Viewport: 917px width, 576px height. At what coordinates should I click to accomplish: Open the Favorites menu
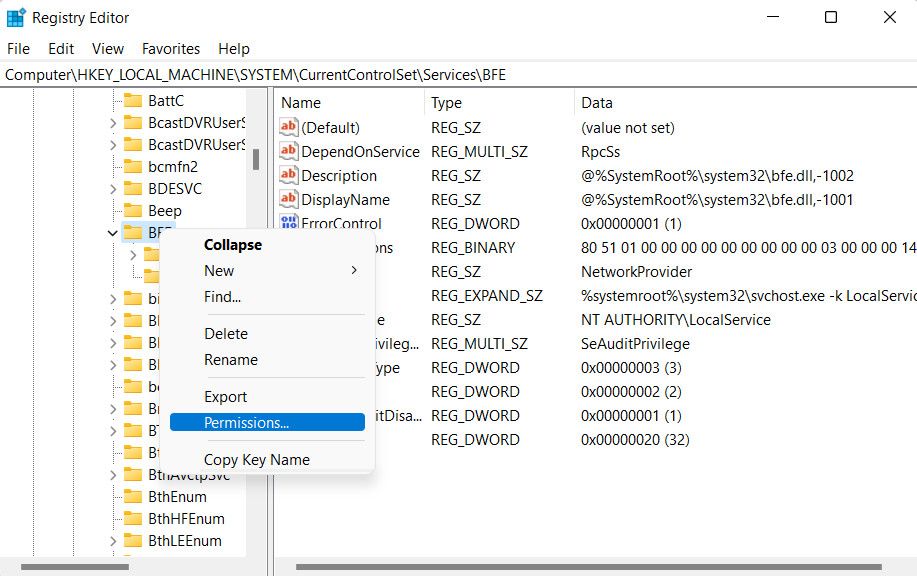pos(171,49)
